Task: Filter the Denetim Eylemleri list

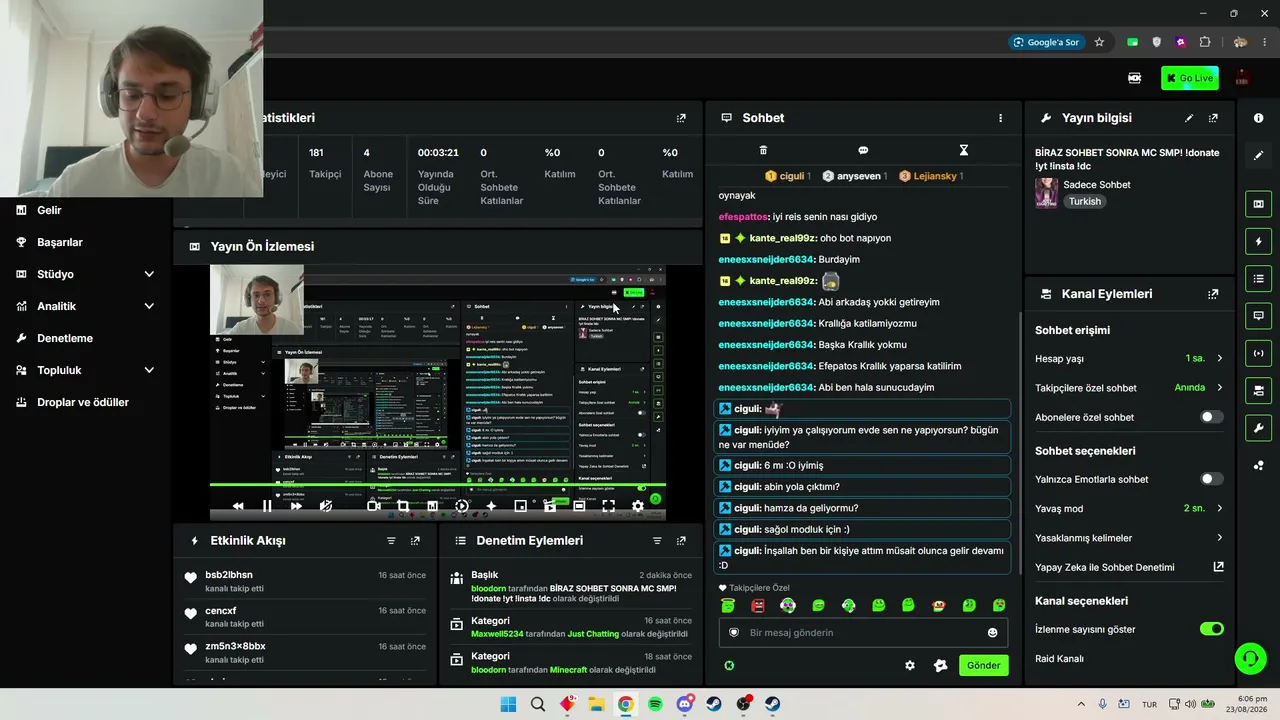Action: coord(657,541)
